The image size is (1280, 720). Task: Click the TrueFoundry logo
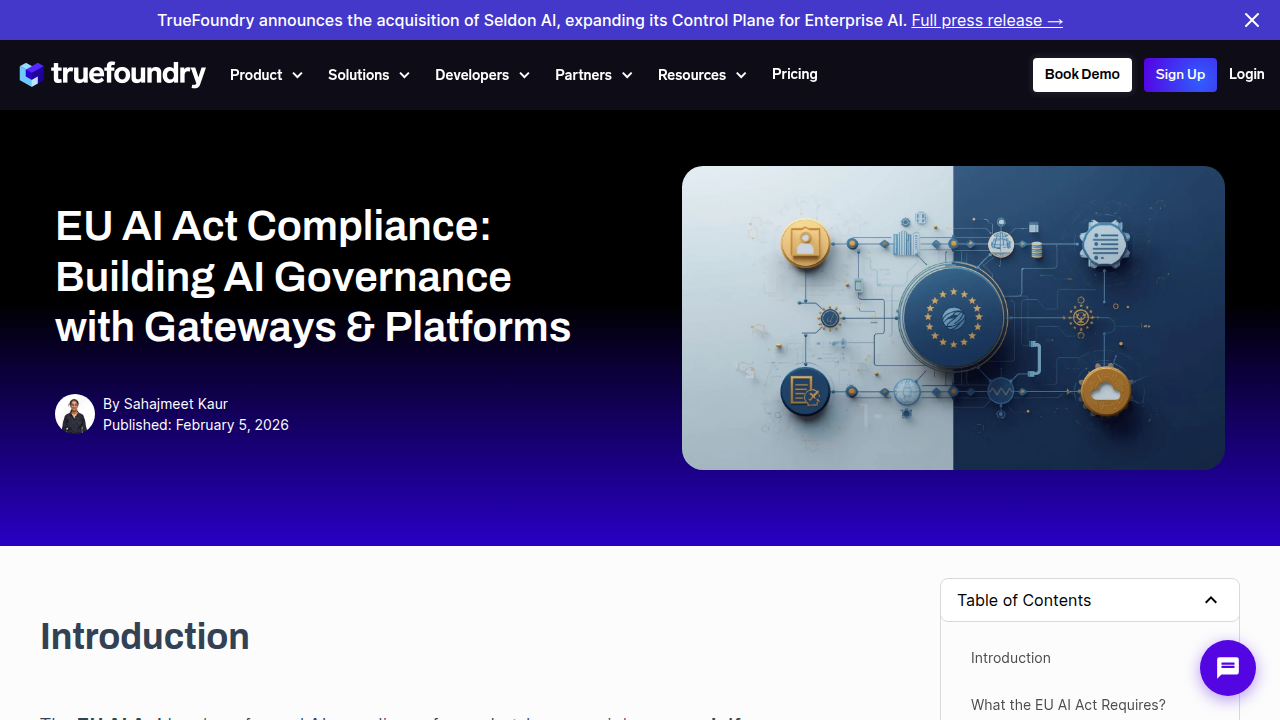coord(112,74)
